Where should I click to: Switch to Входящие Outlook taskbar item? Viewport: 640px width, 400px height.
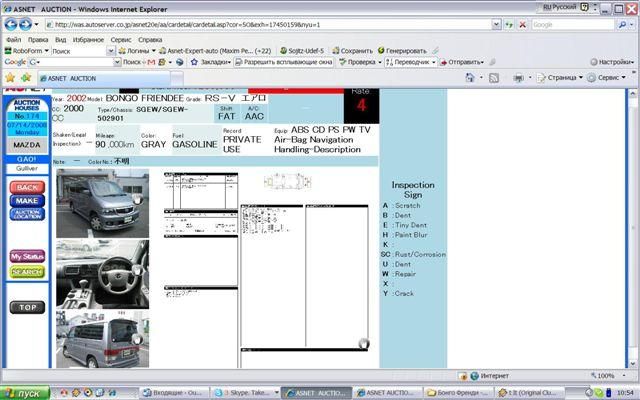point(175,393)
